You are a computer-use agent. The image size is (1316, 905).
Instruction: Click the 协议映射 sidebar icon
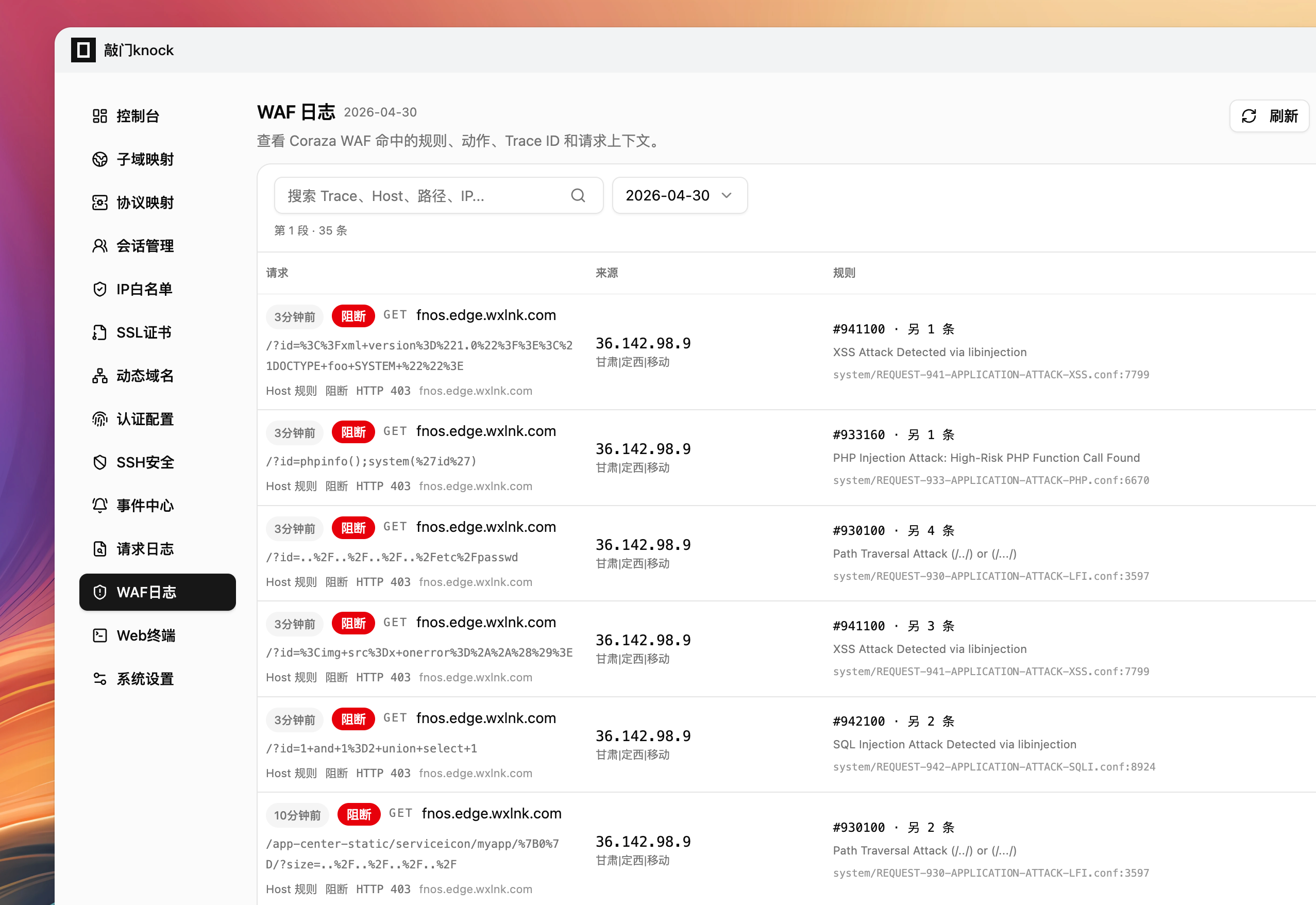pos(100,203)
